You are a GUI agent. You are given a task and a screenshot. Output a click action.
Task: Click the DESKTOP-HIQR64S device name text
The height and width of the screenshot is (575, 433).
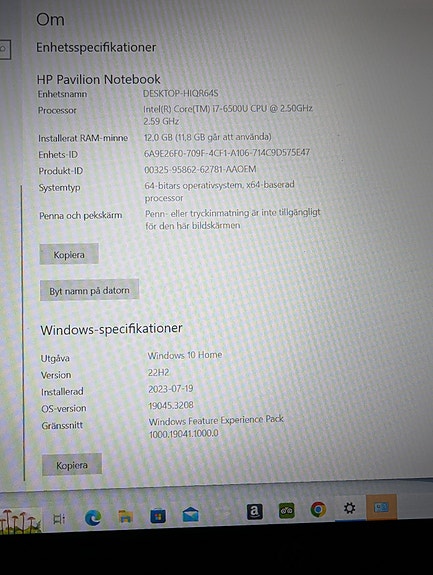(180, 94)
